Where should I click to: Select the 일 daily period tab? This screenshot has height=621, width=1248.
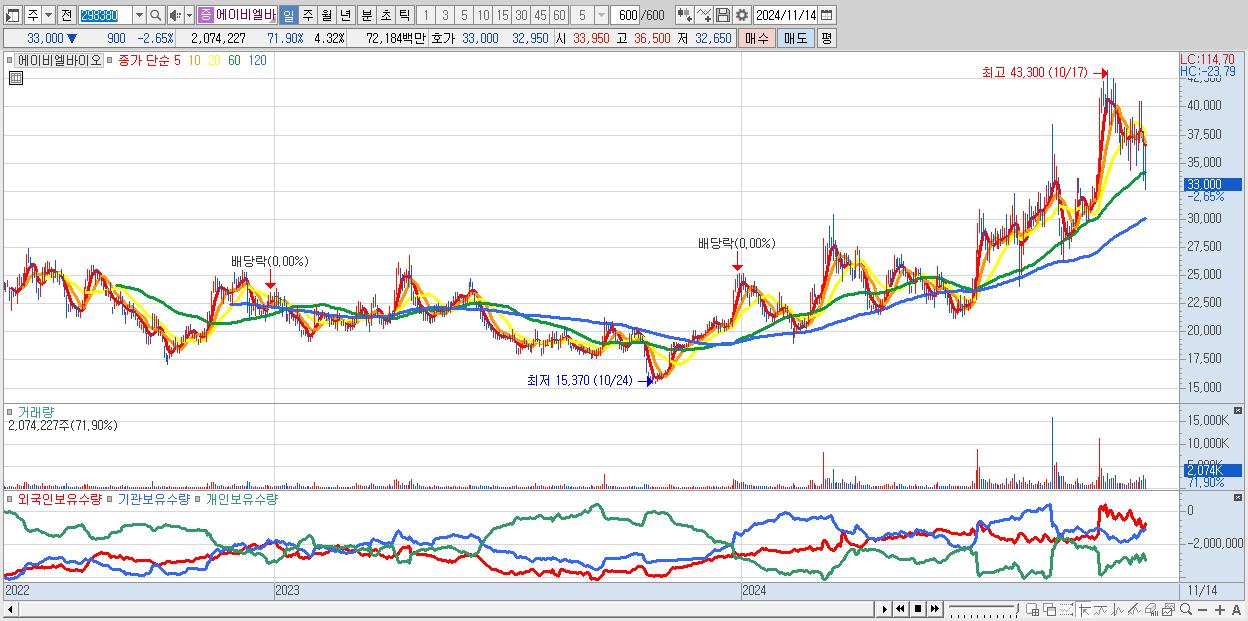(288, 15)
